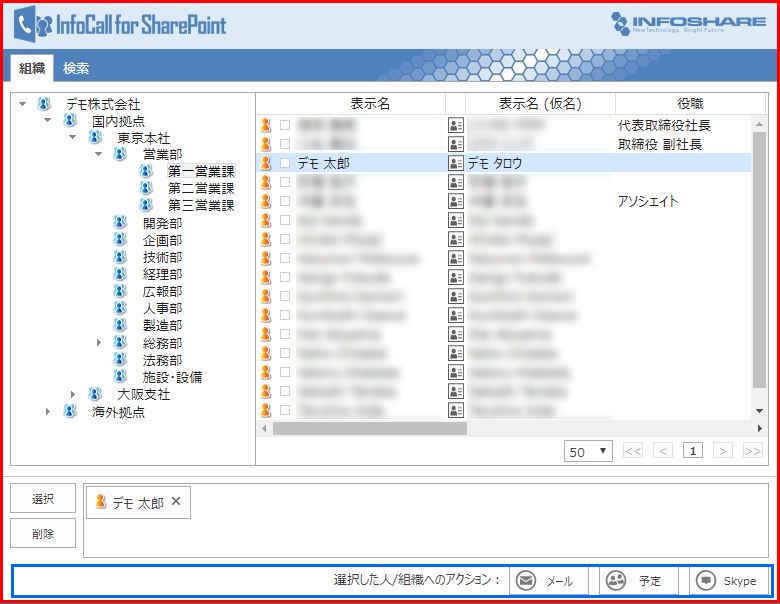
Task: Click the 人事部 group icon
Action: coord(120,308)
